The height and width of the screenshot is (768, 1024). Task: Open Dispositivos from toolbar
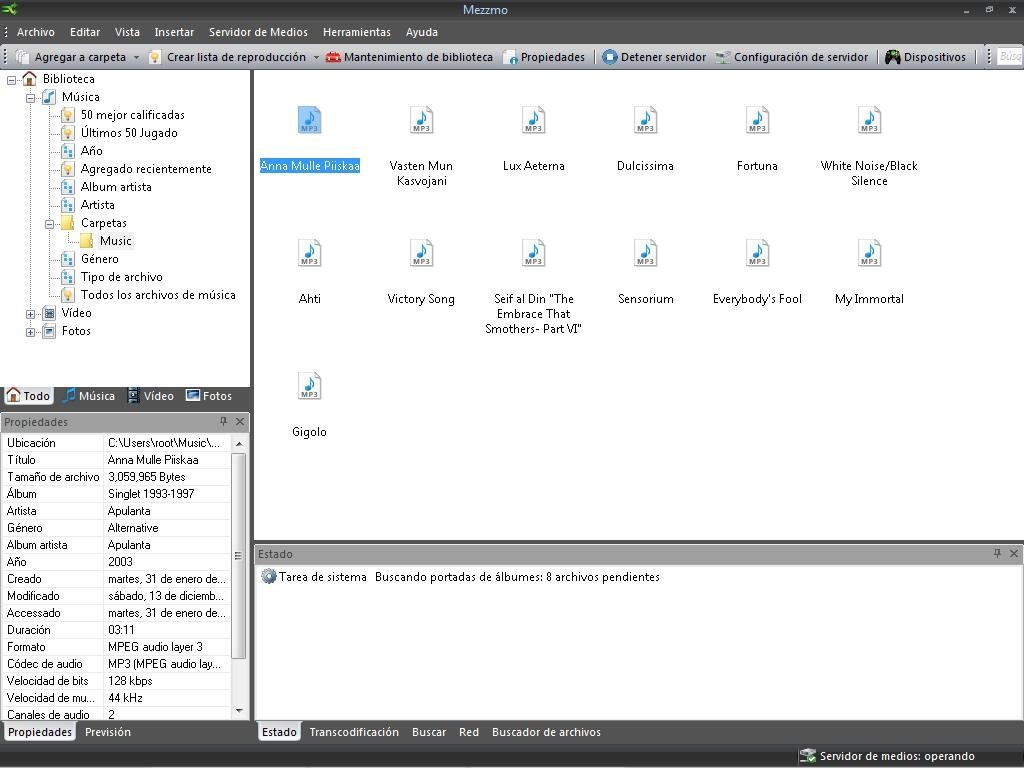(925, 57)
